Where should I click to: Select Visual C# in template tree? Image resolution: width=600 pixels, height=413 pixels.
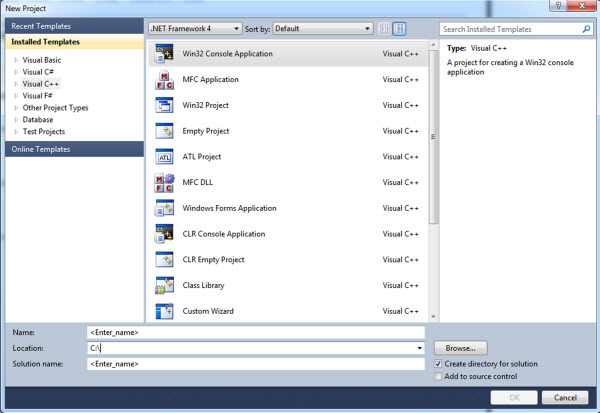[x=38, y=72]
